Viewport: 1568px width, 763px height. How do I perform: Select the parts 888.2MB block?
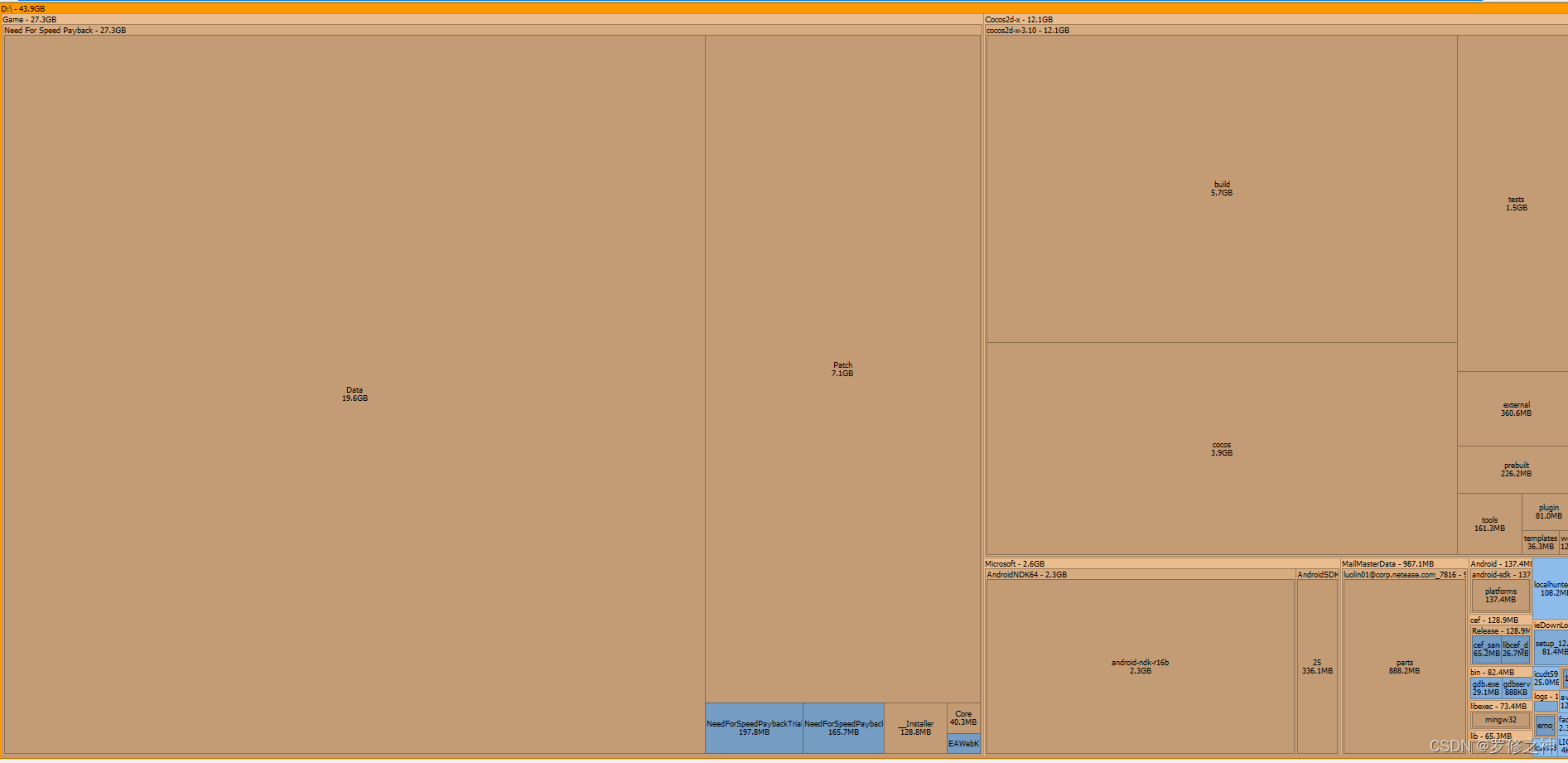[x=1404, y=667]
